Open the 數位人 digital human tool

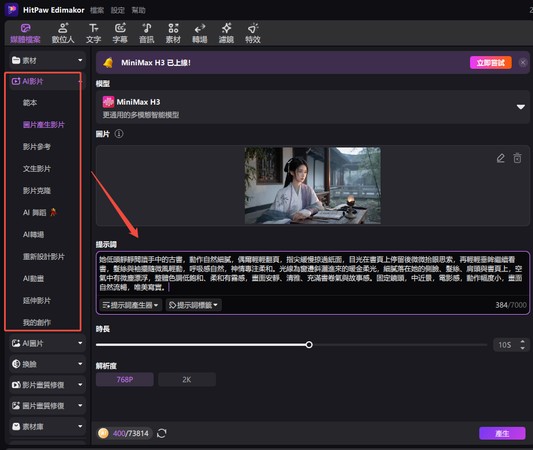[x=63, y=33]
